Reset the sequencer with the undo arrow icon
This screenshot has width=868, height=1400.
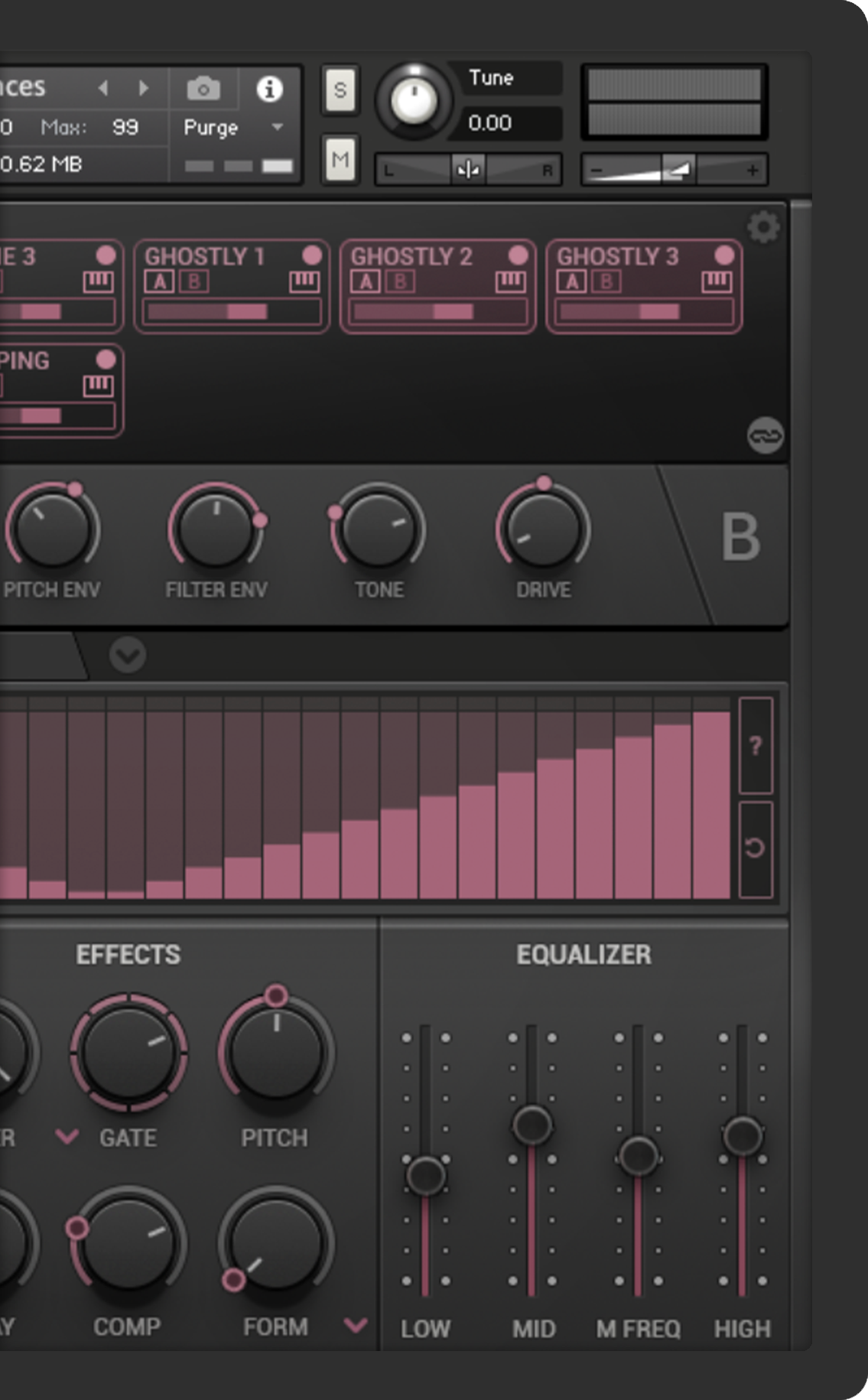(756, 848)
